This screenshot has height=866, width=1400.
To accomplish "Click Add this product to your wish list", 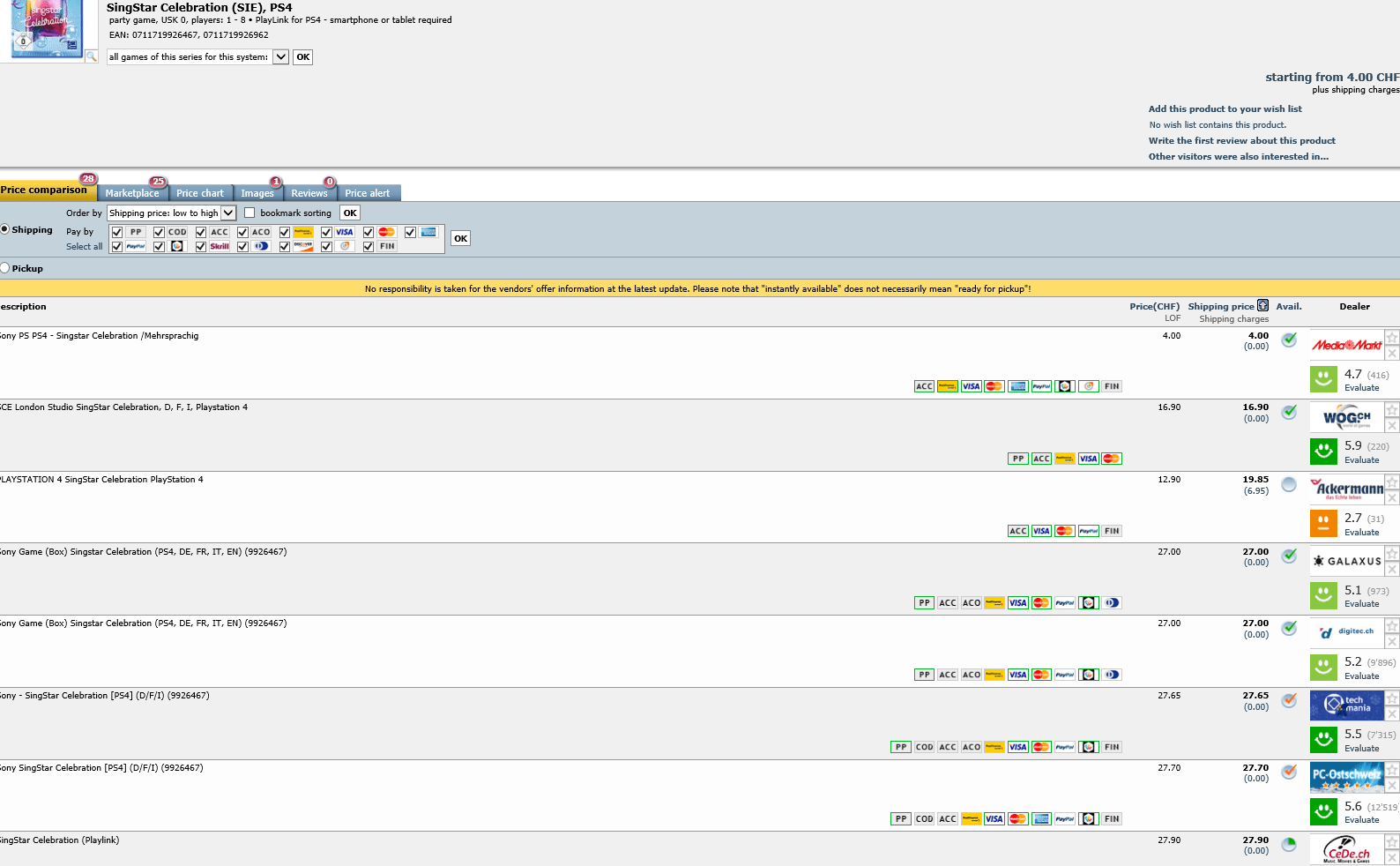I will pyautogui.click(x=1225, y=109).
